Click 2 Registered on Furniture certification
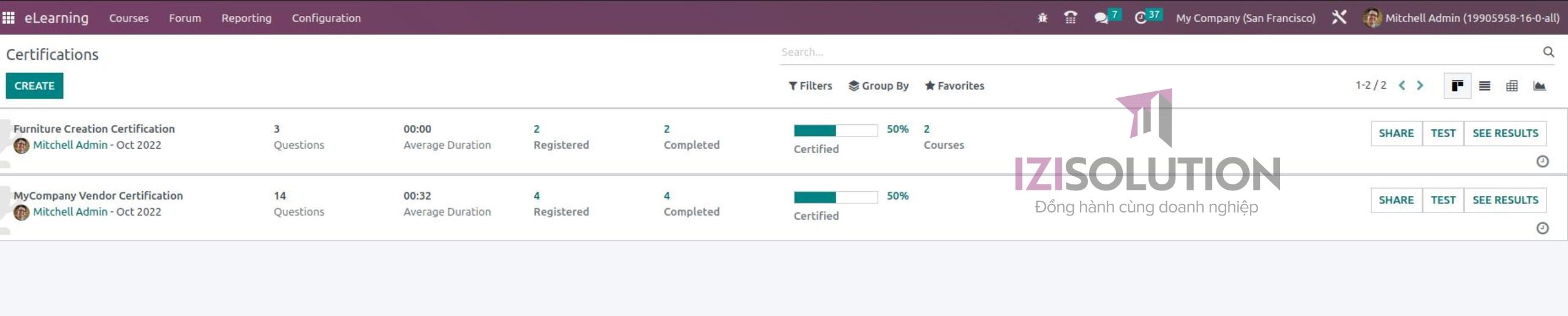This screenshot has height=316, width=1568. 561,137
